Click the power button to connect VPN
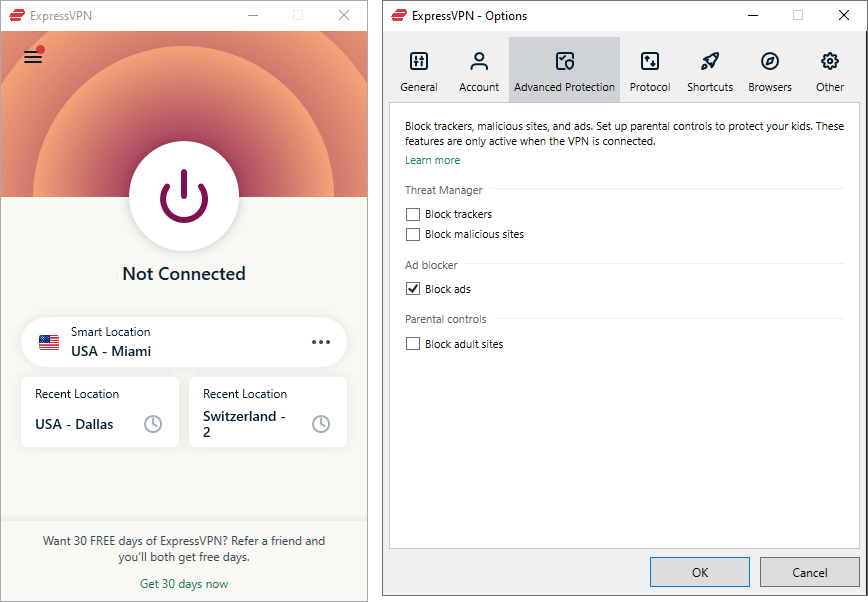The width and height of the screenshot is (868, 602). pyautogui.click(x=184, y=196)
